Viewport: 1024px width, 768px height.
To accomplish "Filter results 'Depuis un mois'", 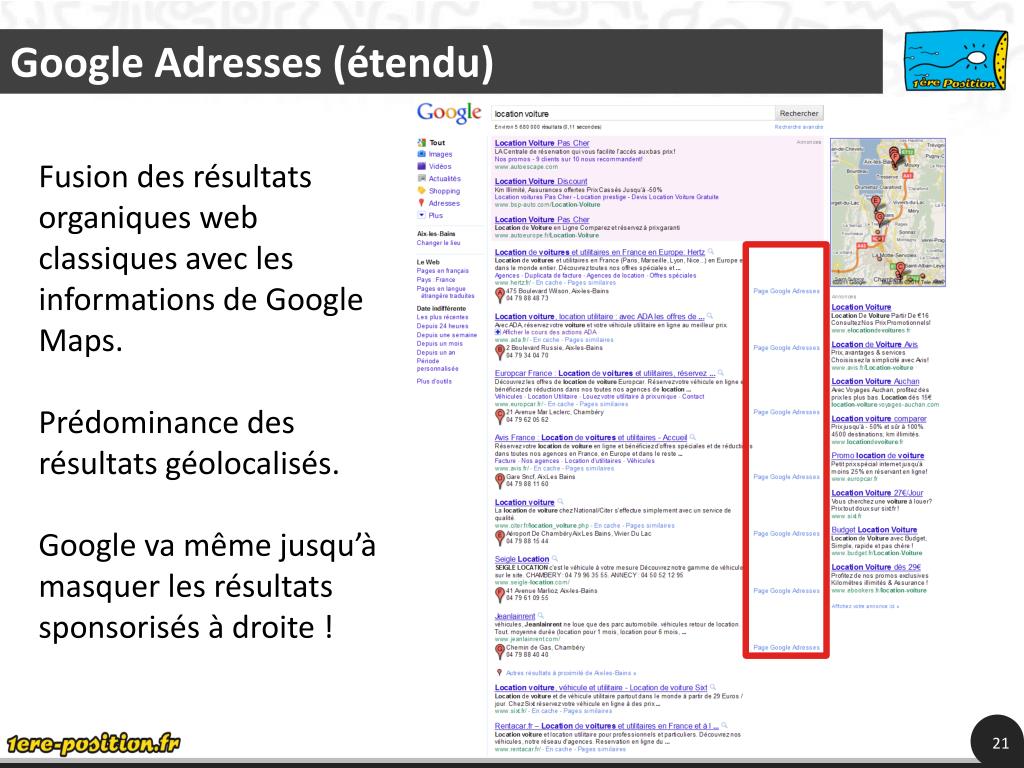I will pos(440,344).
